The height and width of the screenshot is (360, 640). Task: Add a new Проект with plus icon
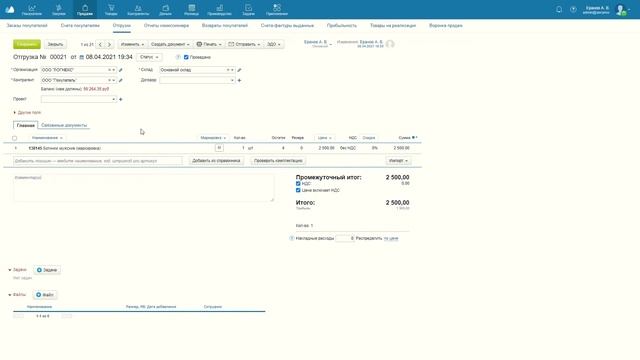point(120,99)
